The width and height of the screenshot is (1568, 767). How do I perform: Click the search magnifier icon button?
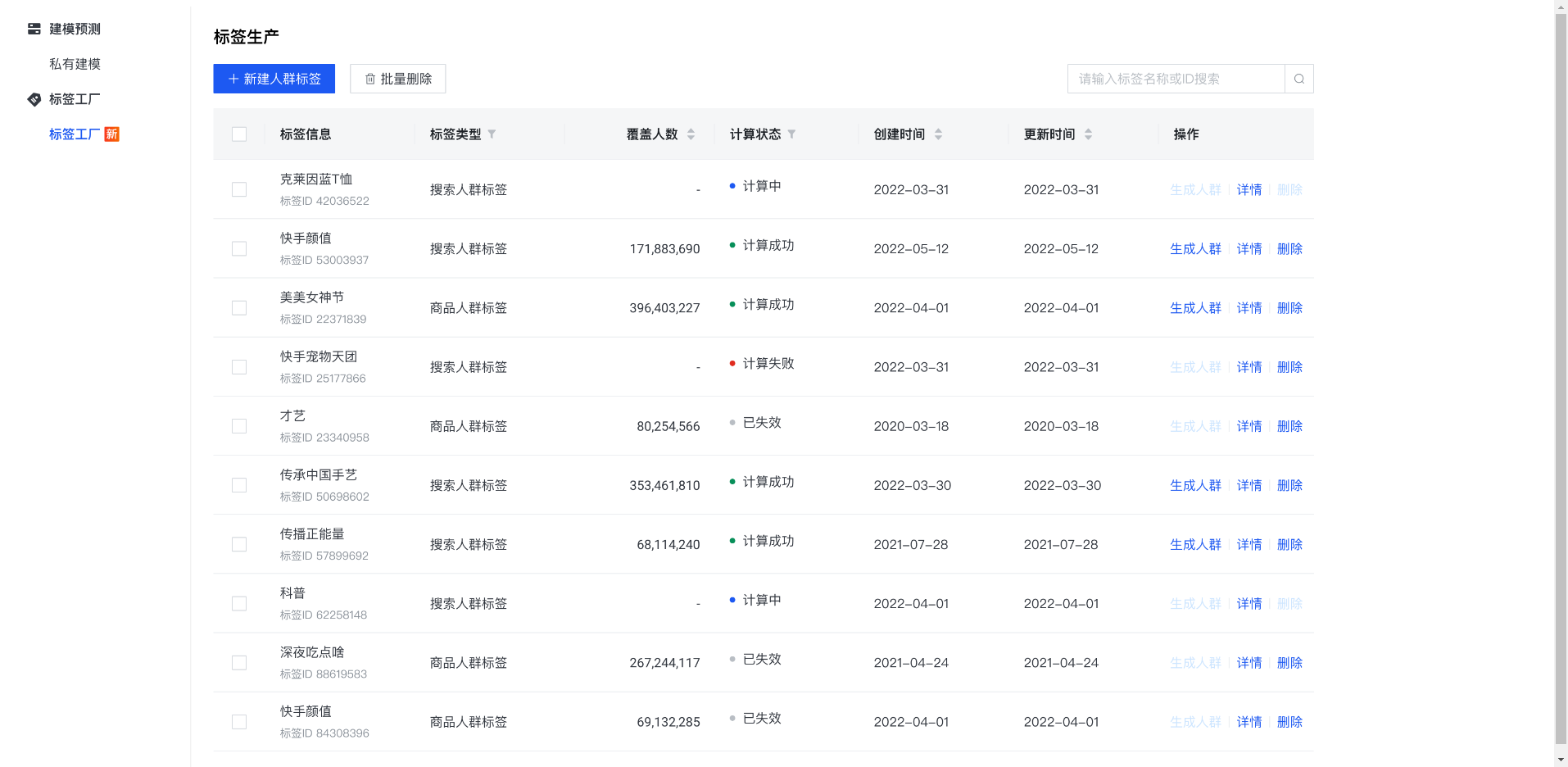1299,79
